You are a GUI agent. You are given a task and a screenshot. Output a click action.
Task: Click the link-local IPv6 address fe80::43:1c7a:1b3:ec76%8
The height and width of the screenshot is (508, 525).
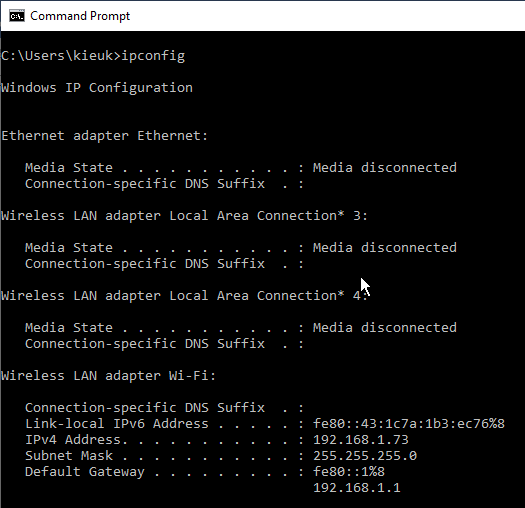[409, 424]
